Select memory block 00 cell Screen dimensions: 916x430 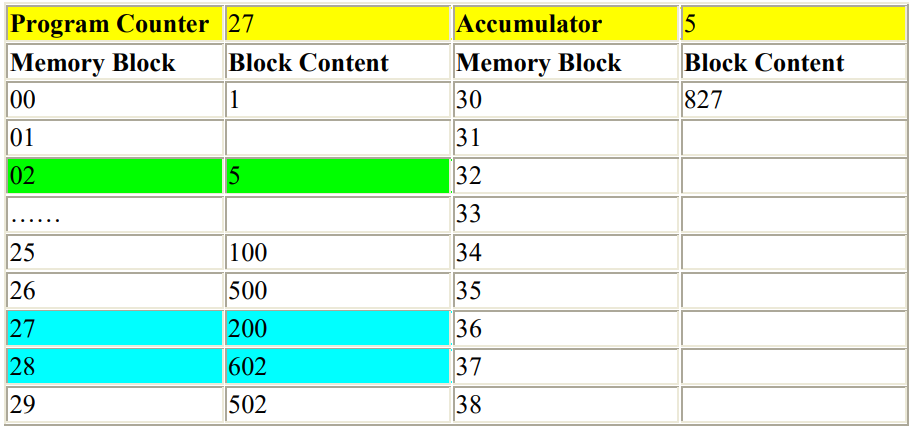[x=115, y=100]
